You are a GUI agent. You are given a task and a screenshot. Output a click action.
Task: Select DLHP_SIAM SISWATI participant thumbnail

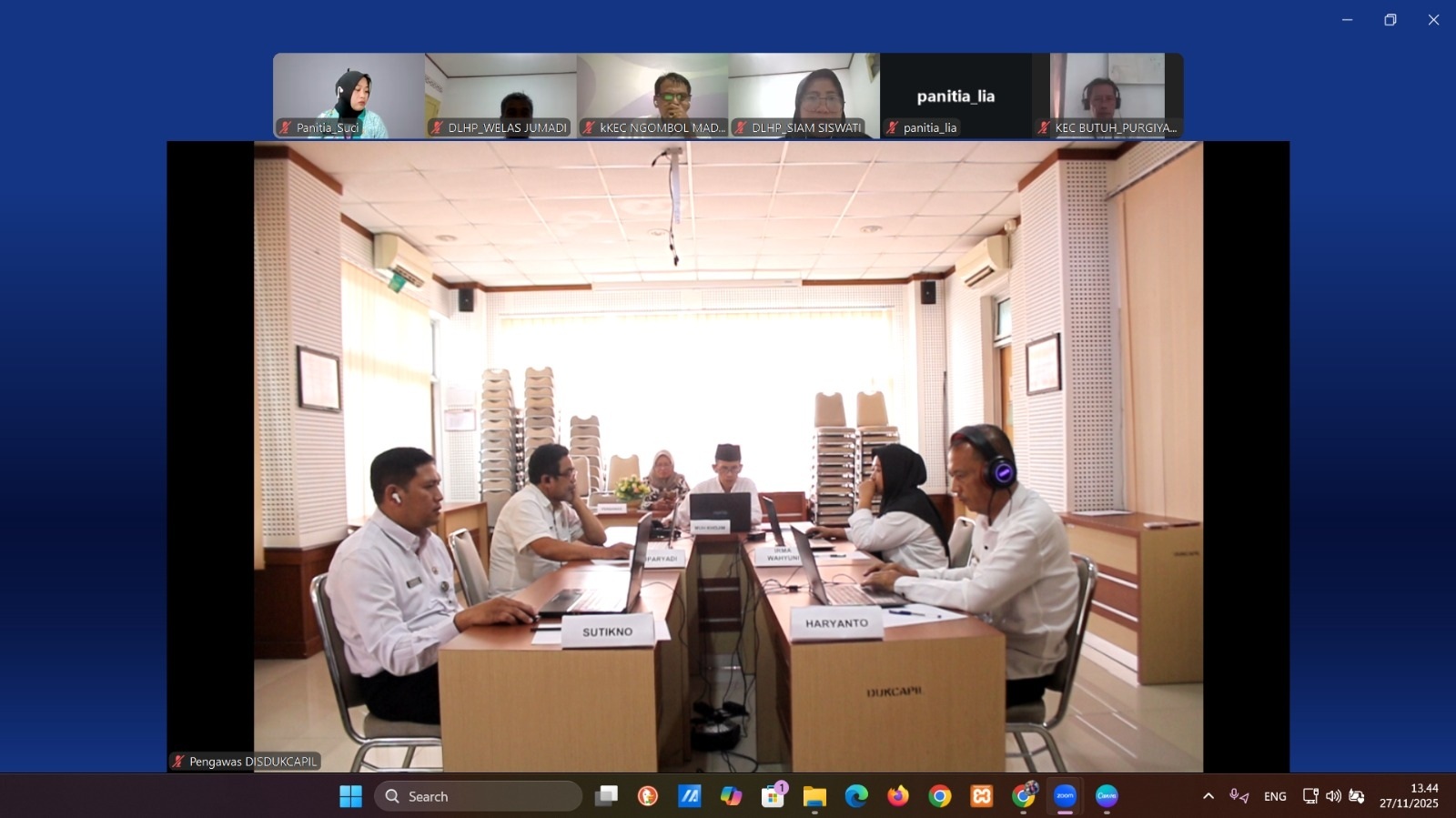804,96
